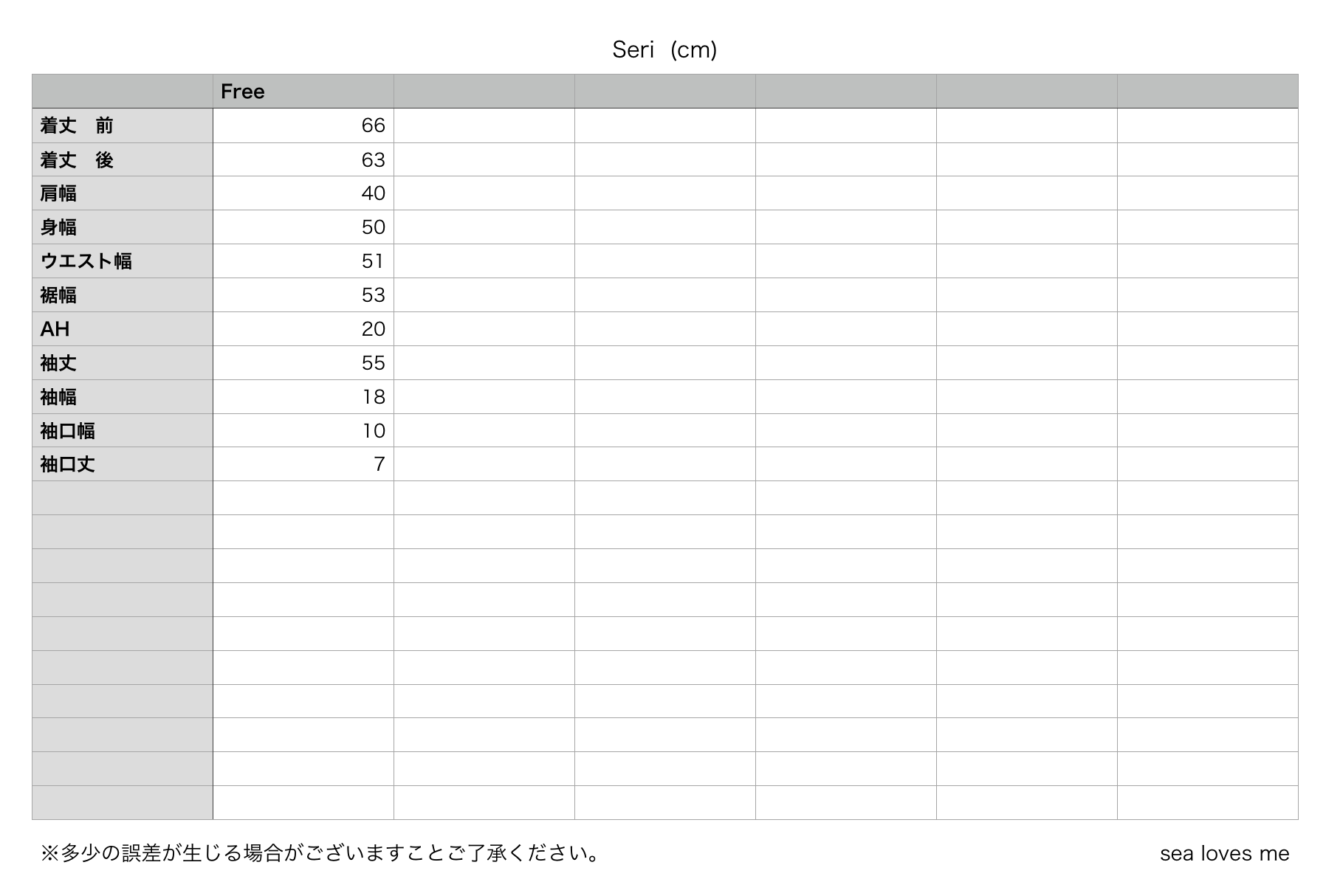
Task: Select the cell with value 63
Action: point(303,159)
